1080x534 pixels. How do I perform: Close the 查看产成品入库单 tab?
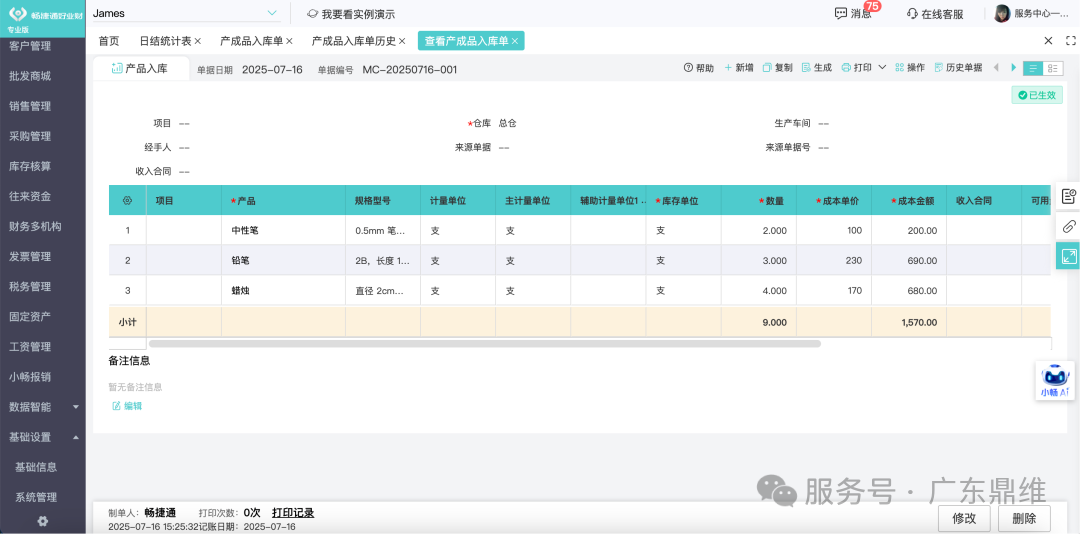[515, 41]
